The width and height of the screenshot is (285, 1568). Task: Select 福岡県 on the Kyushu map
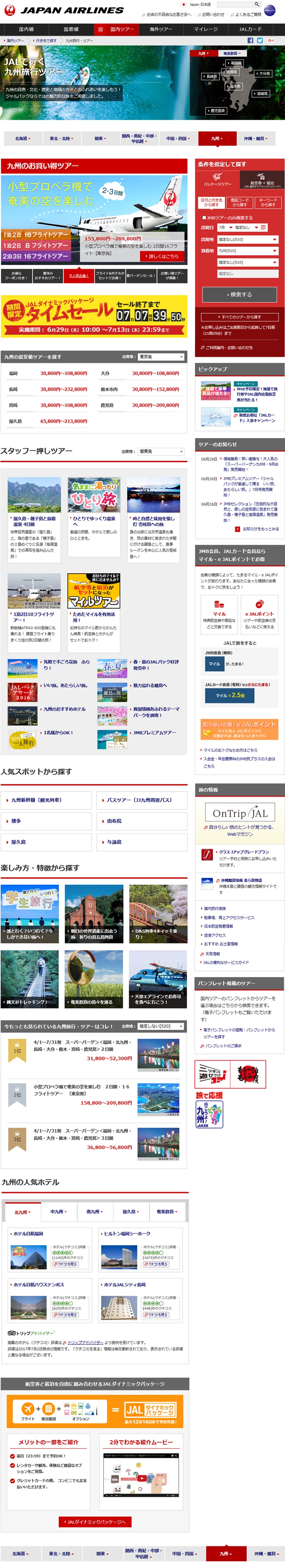pos(235,63)
